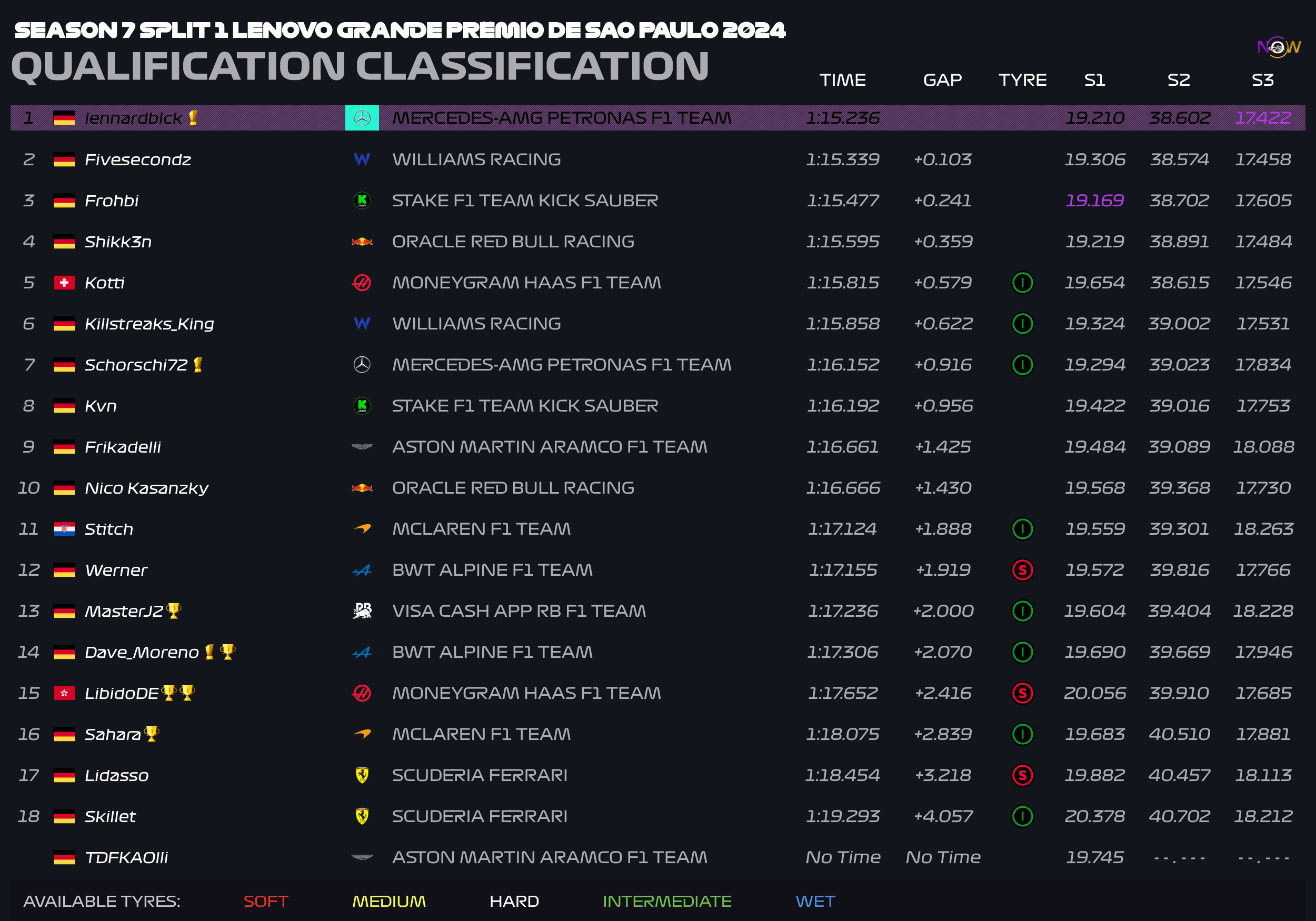The image size is (1316, 921).
Task: Click the Alpine logo in Dave_Moreno's row
Action: pyautogui.click(x=362, y=652)
